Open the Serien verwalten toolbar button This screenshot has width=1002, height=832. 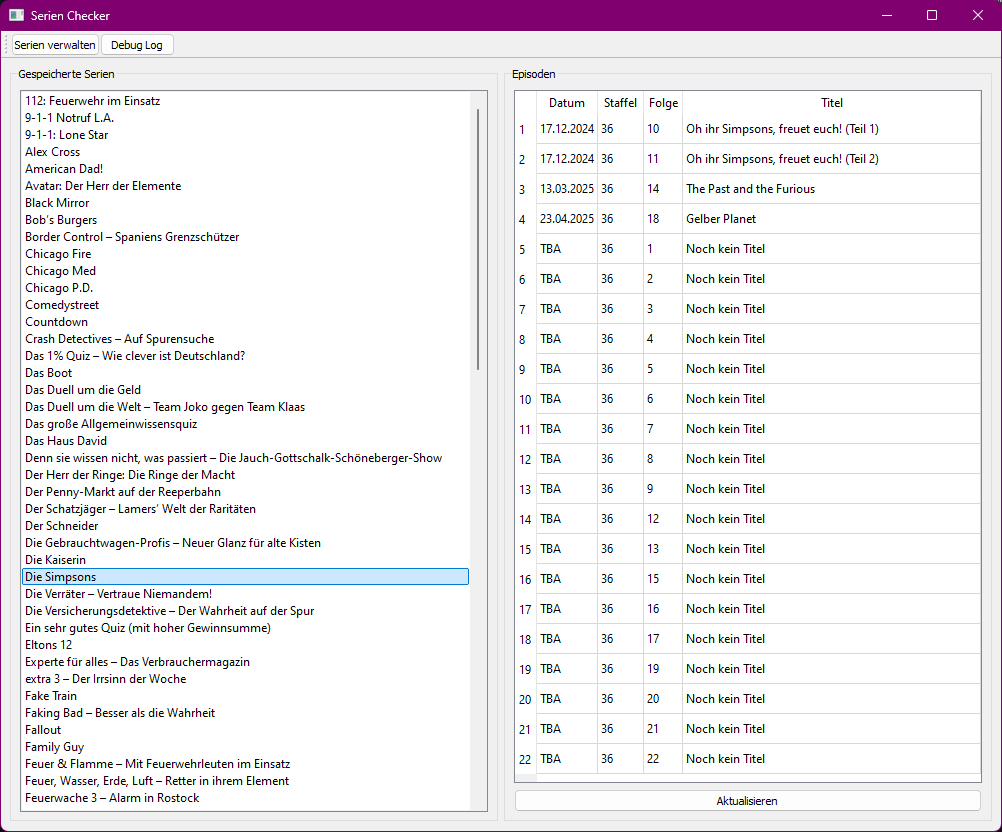[x=55, y=45]
